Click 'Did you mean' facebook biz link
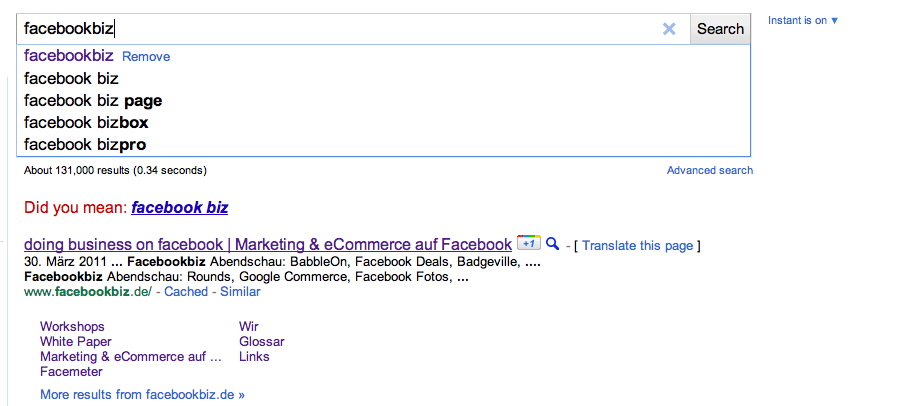This screenshot has width=900, height=406. pyautogui.click(x=180, y=208)
